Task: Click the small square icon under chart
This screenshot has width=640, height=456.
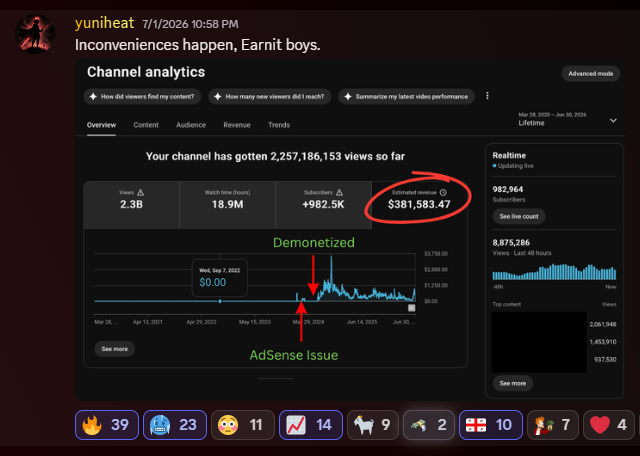Action: pos(411,308)
